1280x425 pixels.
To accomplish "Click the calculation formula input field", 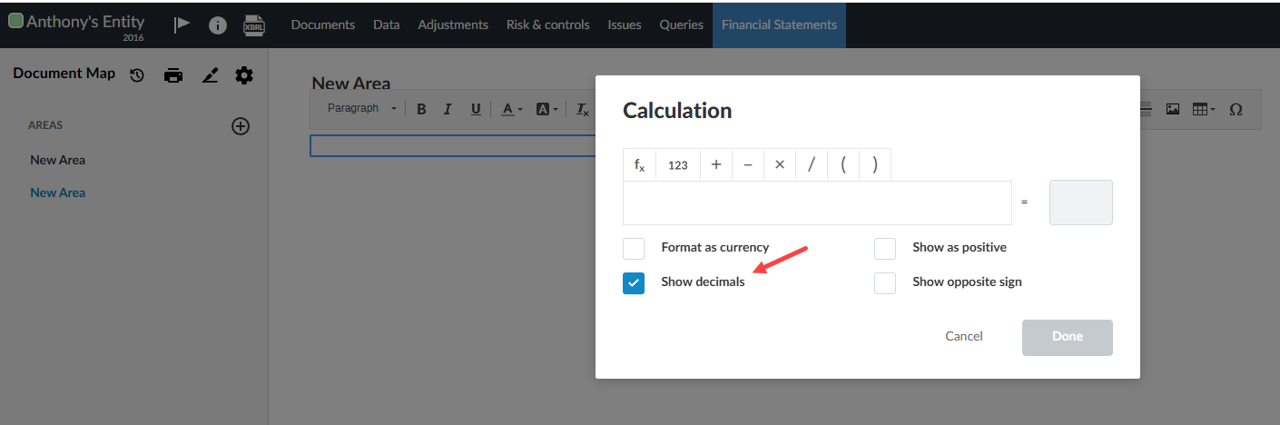I will click(817, 203).
